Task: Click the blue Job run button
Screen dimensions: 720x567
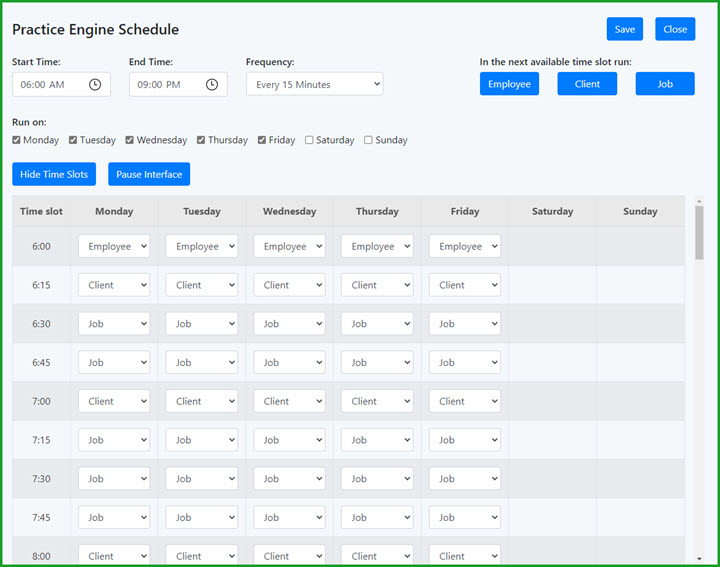Action: click(665, 84)
